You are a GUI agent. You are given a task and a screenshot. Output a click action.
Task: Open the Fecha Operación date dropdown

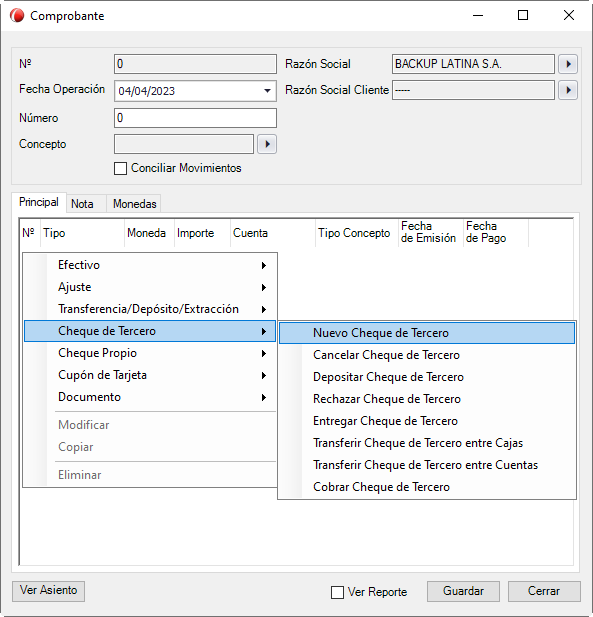click(267, 91)
